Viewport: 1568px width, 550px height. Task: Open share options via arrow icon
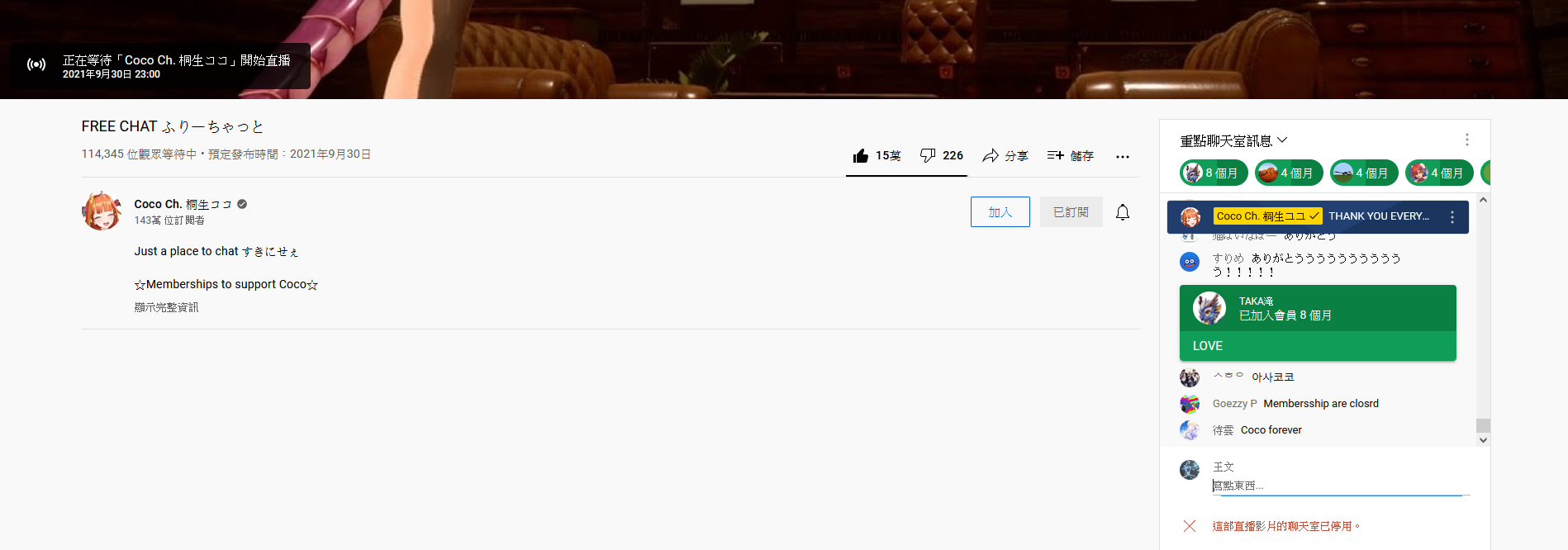click(991, 155)
